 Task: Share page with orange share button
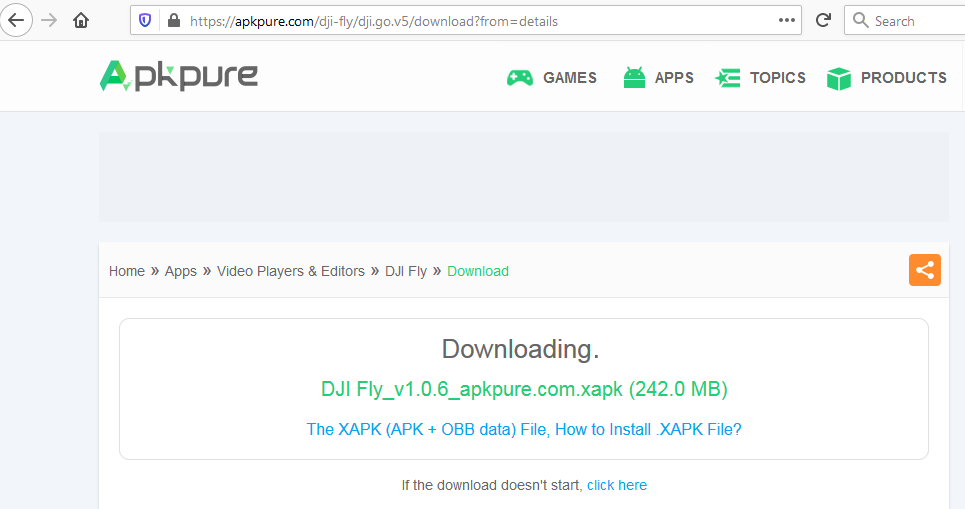(925, 270)
